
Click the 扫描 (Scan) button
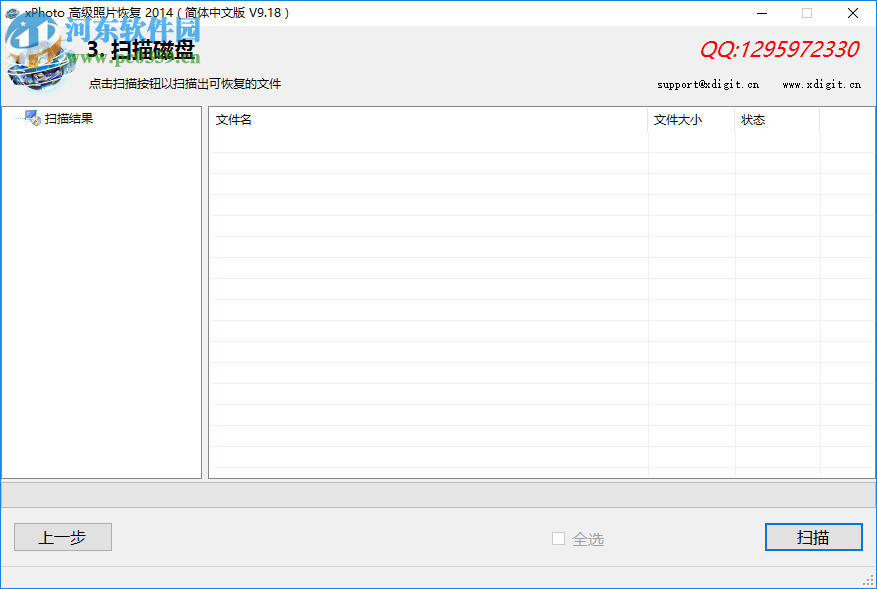[x=813, y=537]
